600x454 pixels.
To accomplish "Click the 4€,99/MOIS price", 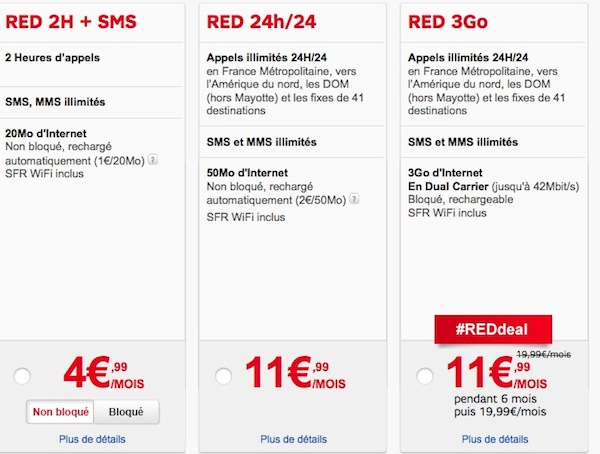I will click(104, 372).
